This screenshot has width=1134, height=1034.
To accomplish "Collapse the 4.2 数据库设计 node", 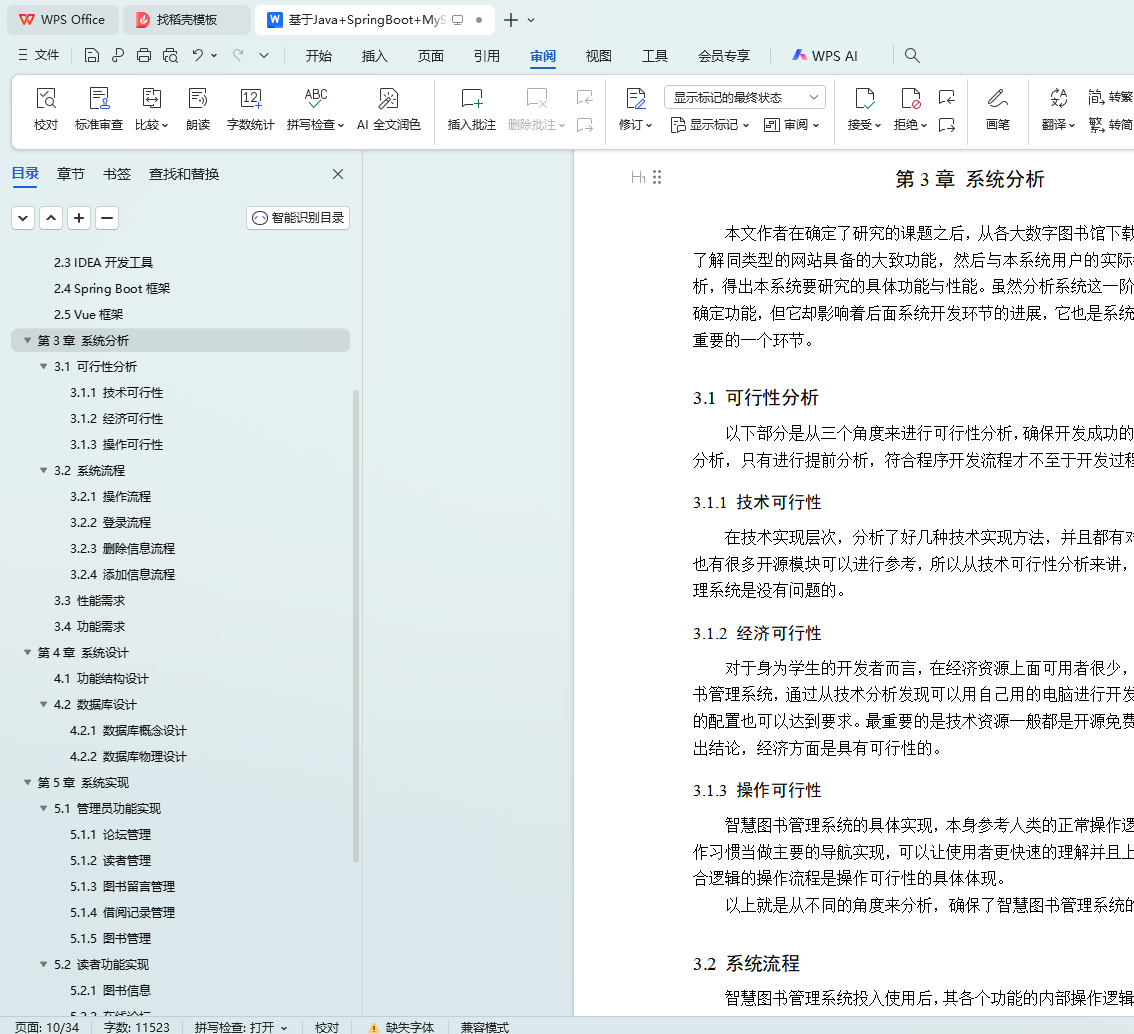I will (43, 704).
